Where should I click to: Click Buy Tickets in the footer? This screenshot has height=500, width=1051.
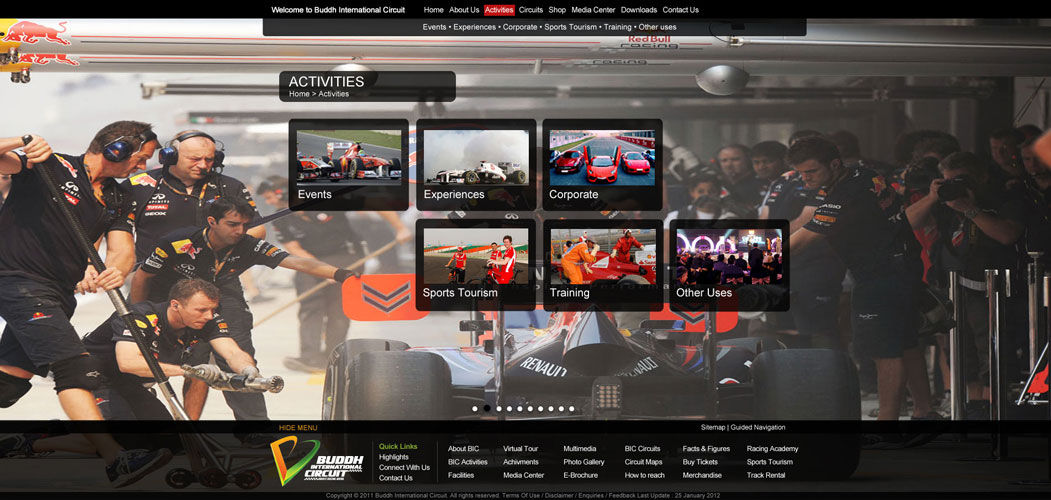pyautogui.click(x=700, y=462)
